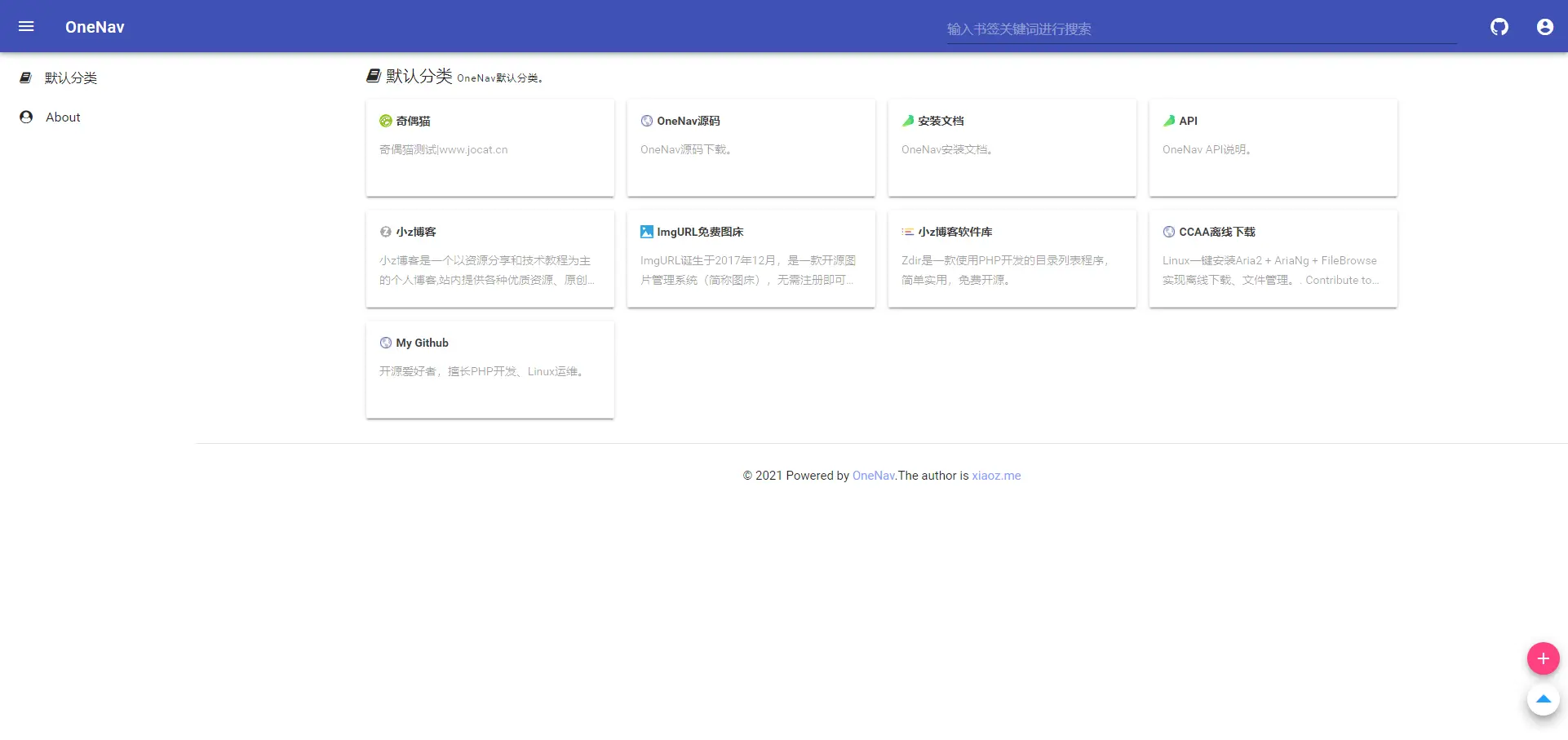Click the pink add bookmark button
The width and height of the screenshot is (1568, 740).
[1544, 658]
